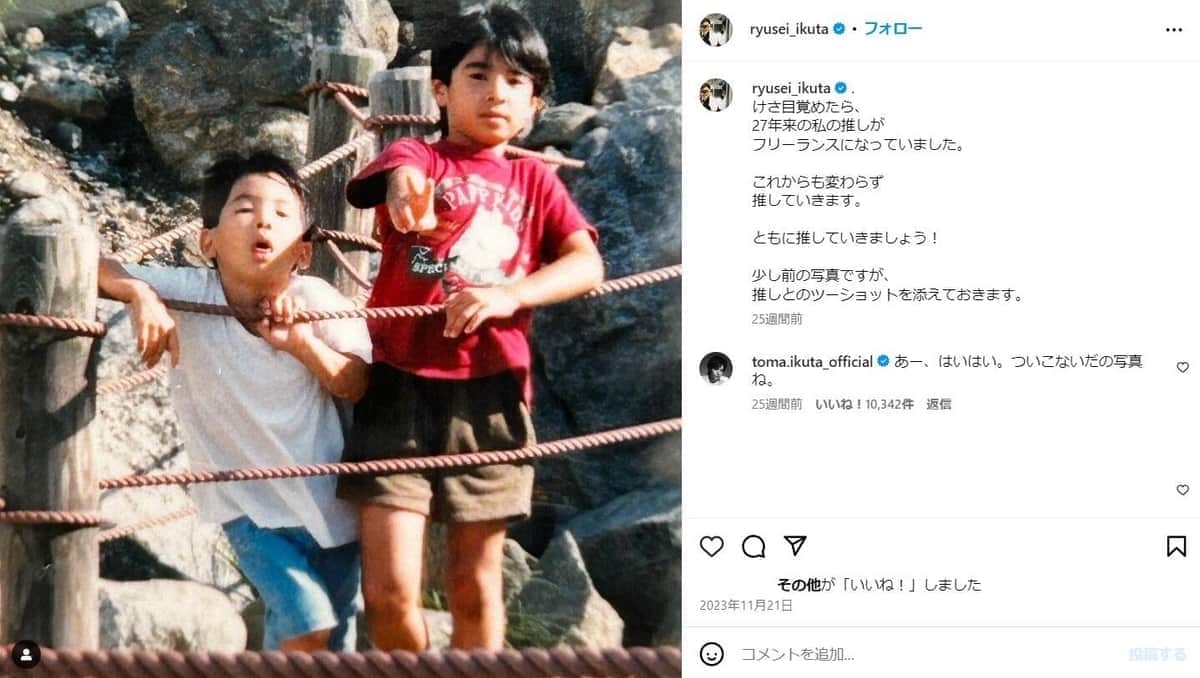
Task: Open toma.ikuta_official profile link
Action: click(x=812, y=361)
